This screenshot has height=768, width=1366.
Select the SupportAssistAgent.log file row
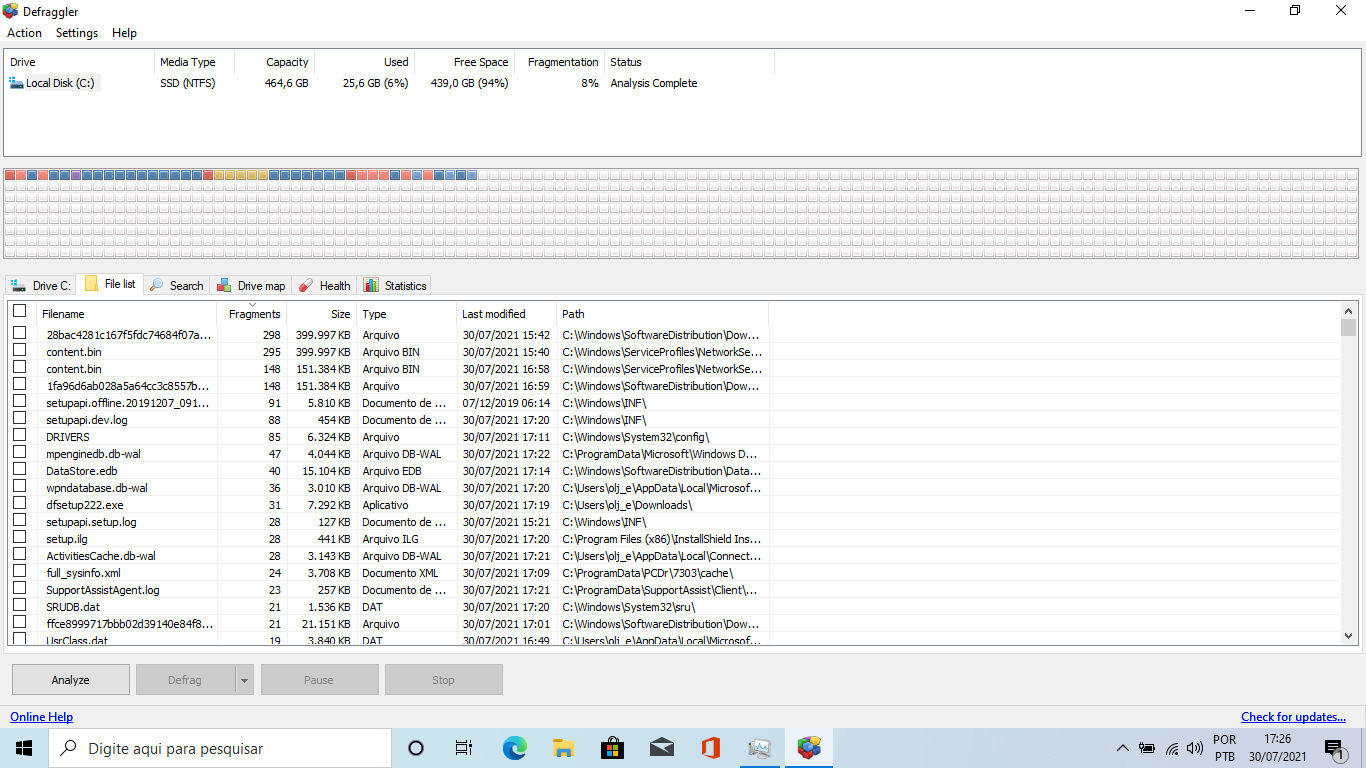coord(389,590)
